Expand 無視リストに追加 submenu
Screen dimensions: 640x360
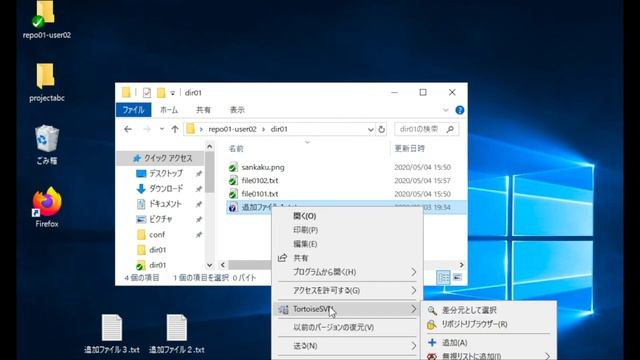[x=488, y=356]
